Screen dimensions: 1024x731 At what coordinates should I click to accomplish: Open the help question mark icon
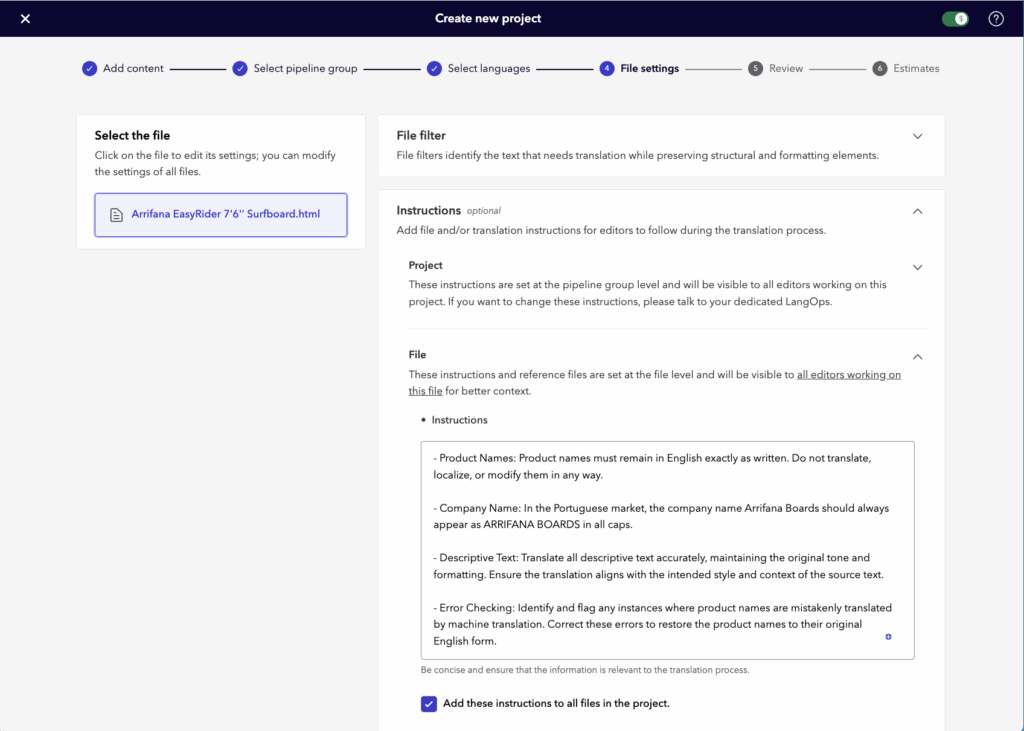click(995, 19)
